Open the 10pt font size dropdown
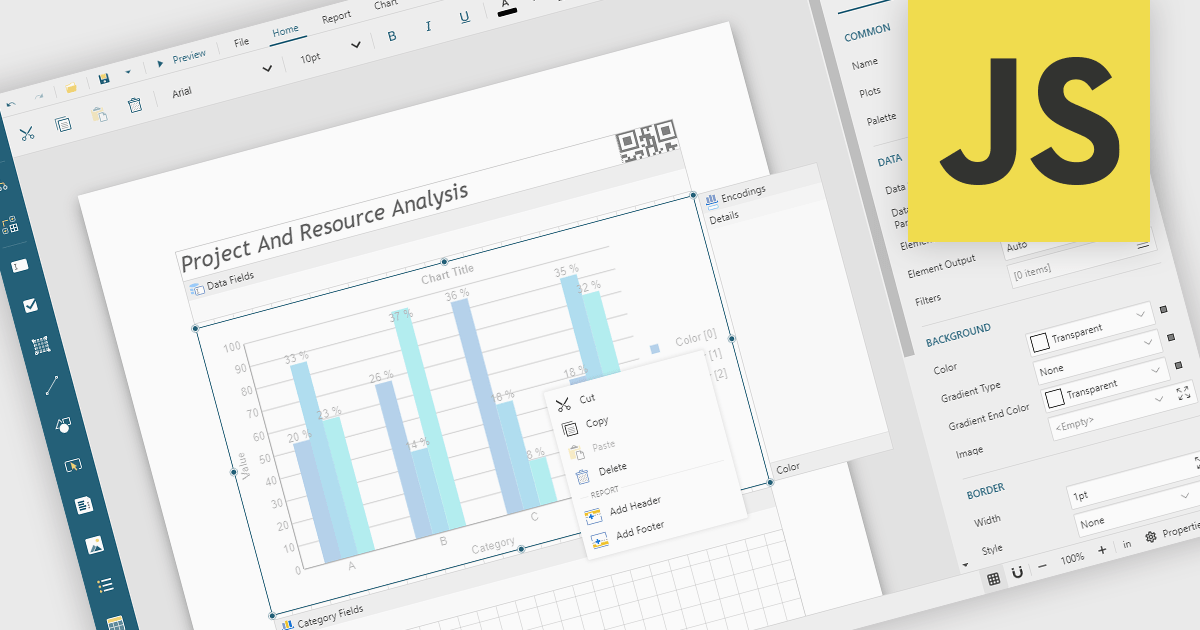This screenshot has width=1200, height=630. [330, 52]
